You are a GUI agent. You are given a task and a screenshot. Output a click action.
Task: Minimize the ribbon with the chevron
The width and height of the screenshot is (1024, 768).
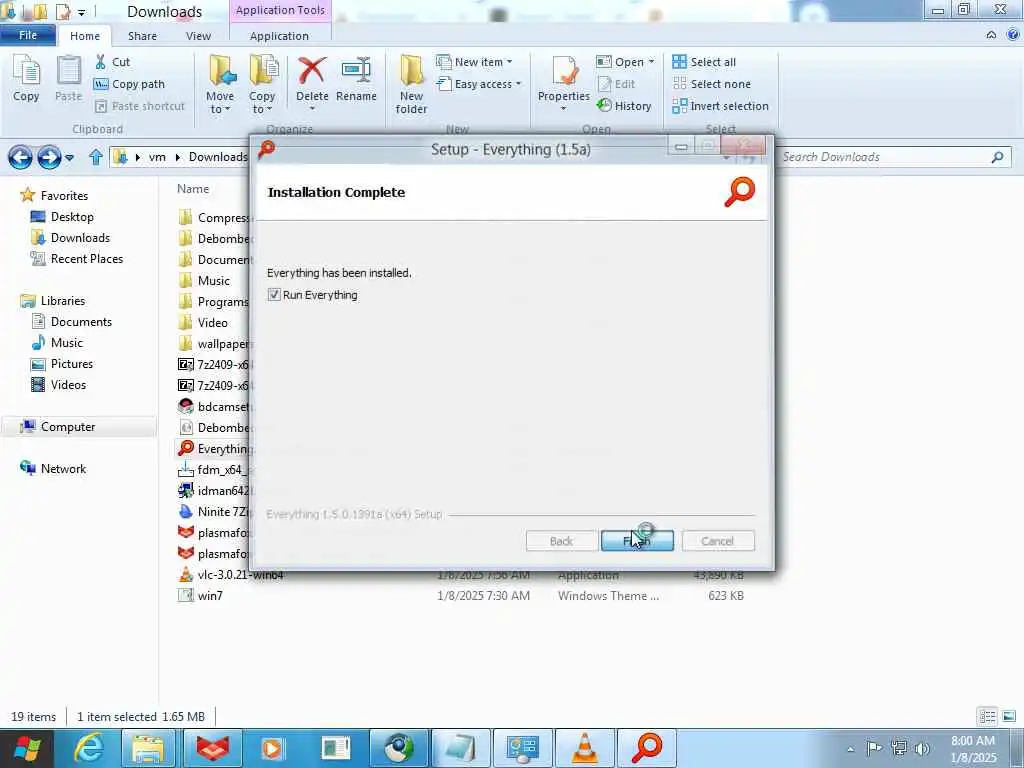click(x=991, y=35)
